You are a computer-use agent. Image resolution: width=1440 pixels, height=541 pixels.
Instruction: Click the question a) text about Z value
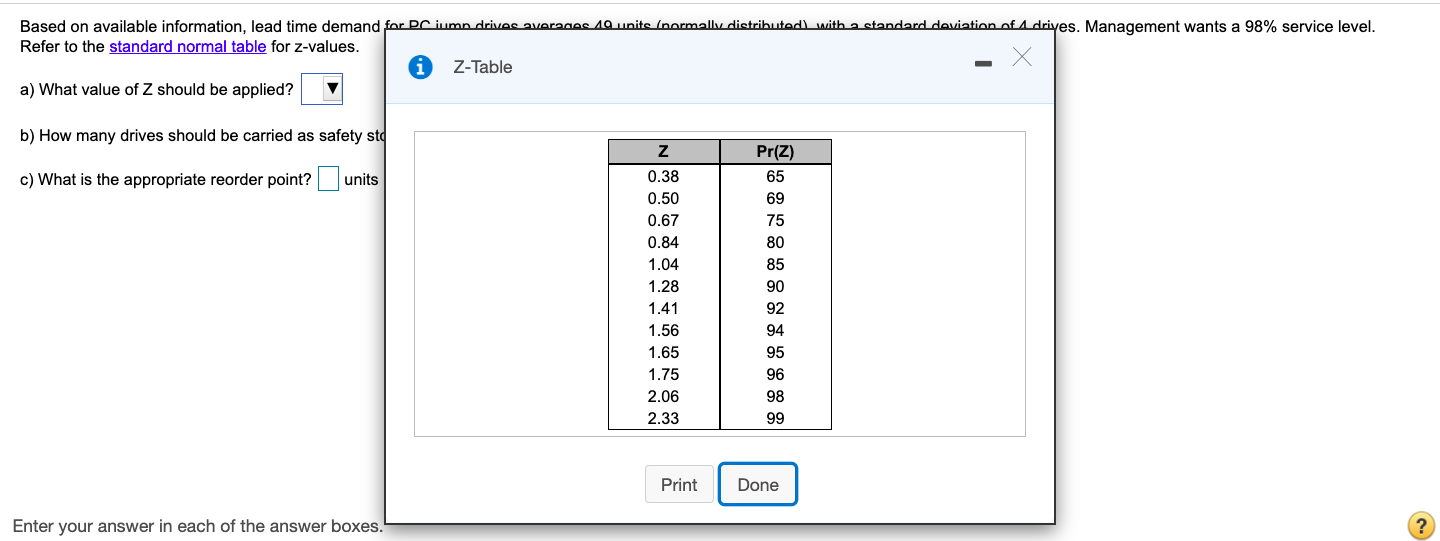click(x=157, y=90)
